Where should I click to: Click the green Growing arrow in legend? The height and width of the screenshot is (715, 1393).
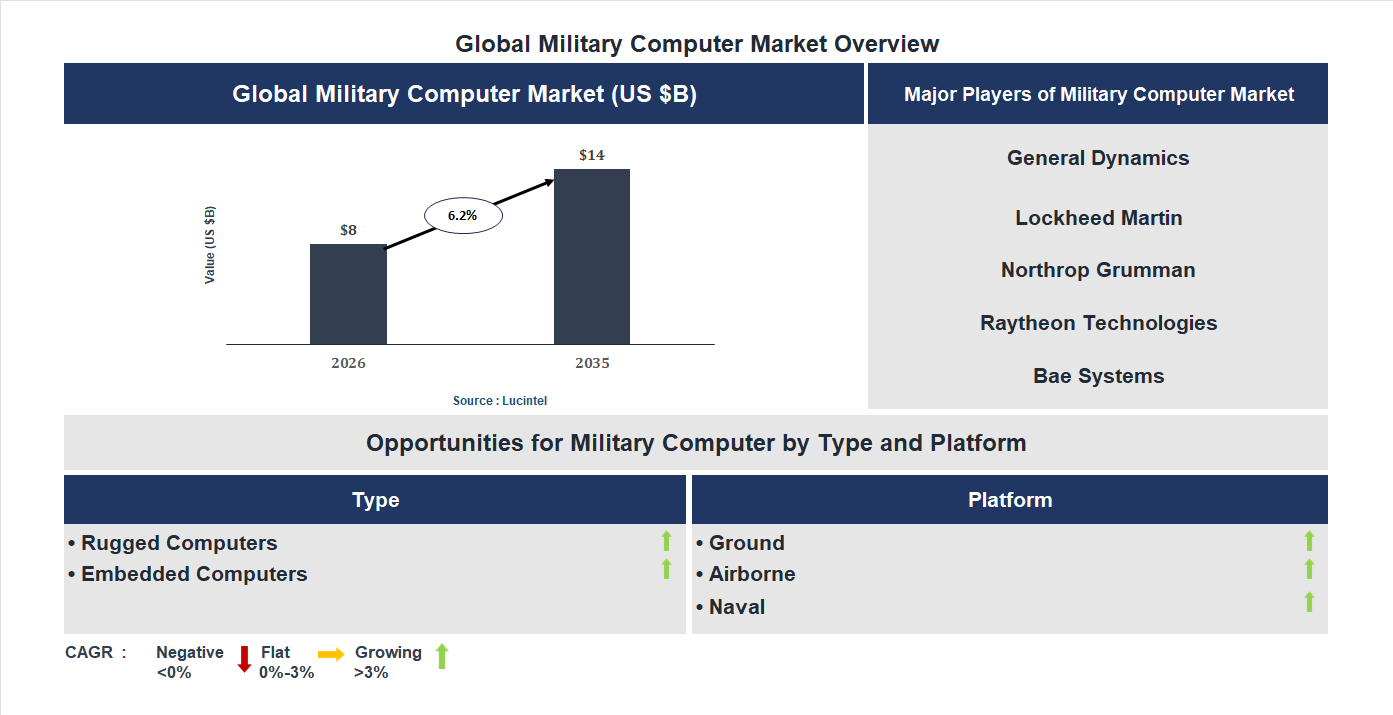(x=442, y=657)
